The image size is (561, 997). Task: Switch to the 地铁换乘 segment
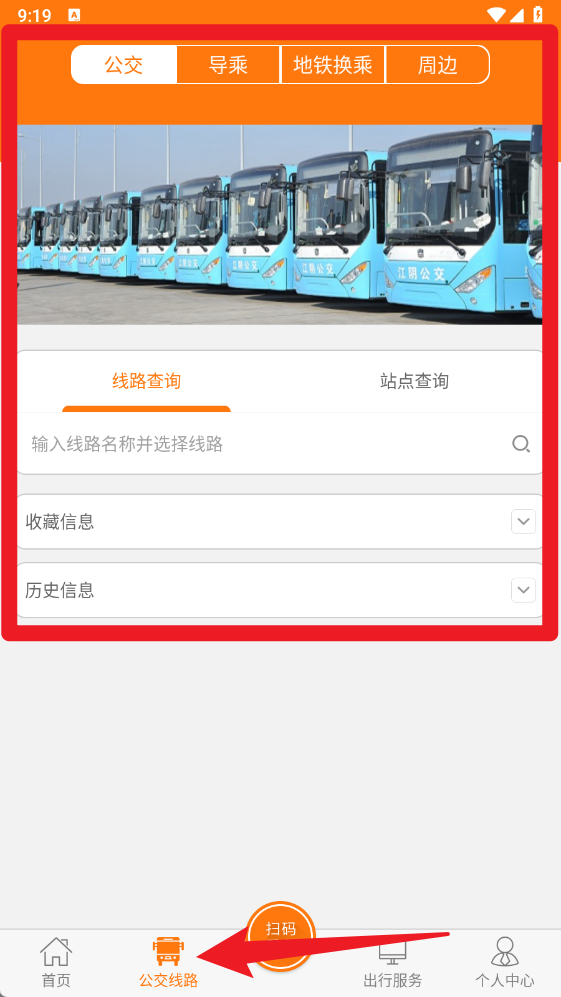pyautogui.click(x=333, y=64)
